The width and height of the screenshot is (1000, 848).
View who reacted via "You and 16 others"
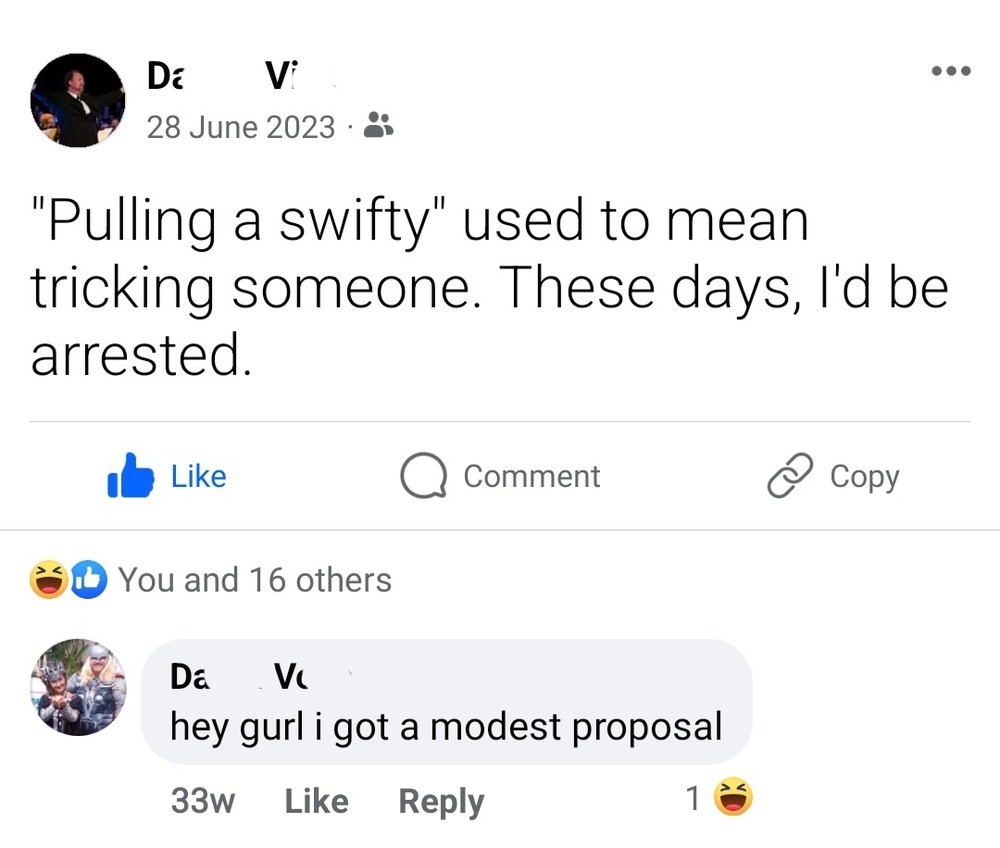pos(255,580)
